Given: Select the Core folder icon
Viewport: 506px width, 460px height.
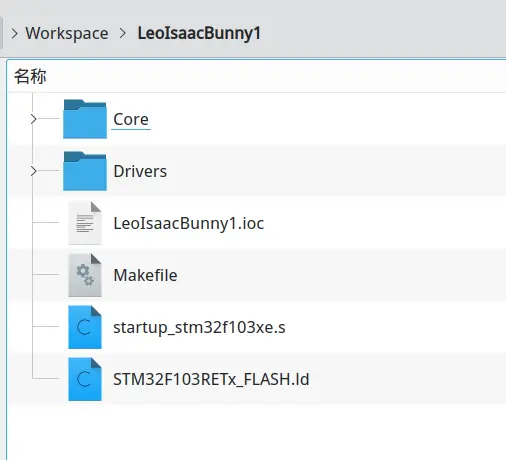Looking at the screenshot, I should pyautogui.click(x=85, y=119).
